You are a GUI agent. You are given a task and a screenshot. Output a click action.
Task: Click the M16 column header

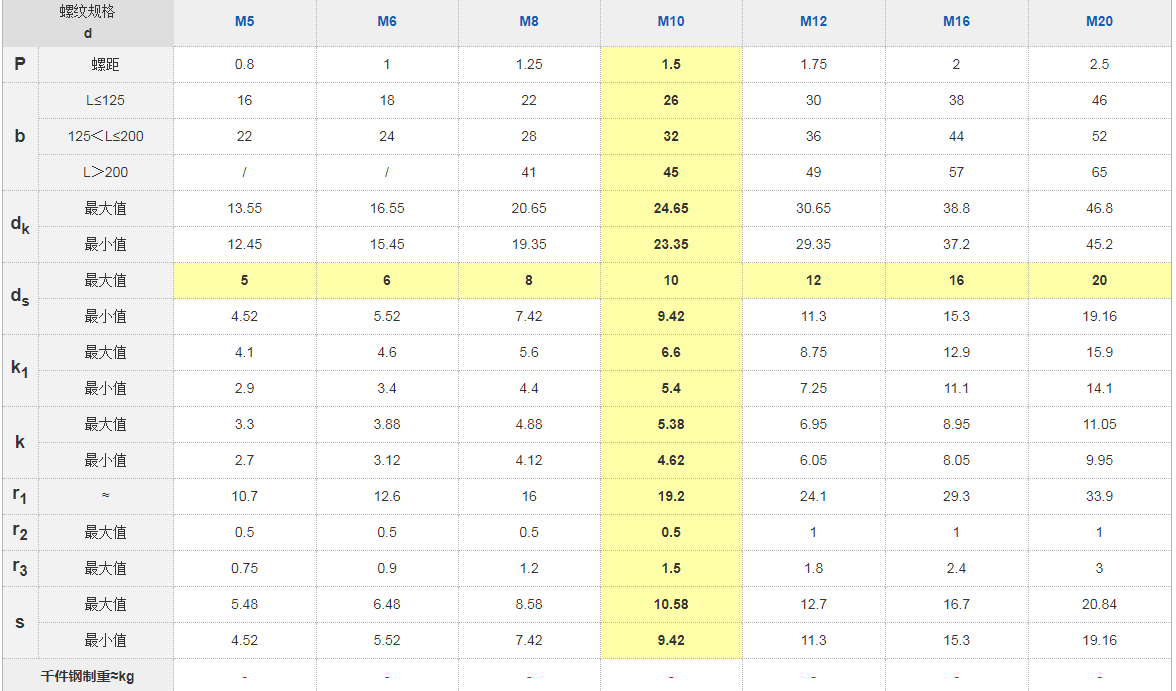(956, 21)
